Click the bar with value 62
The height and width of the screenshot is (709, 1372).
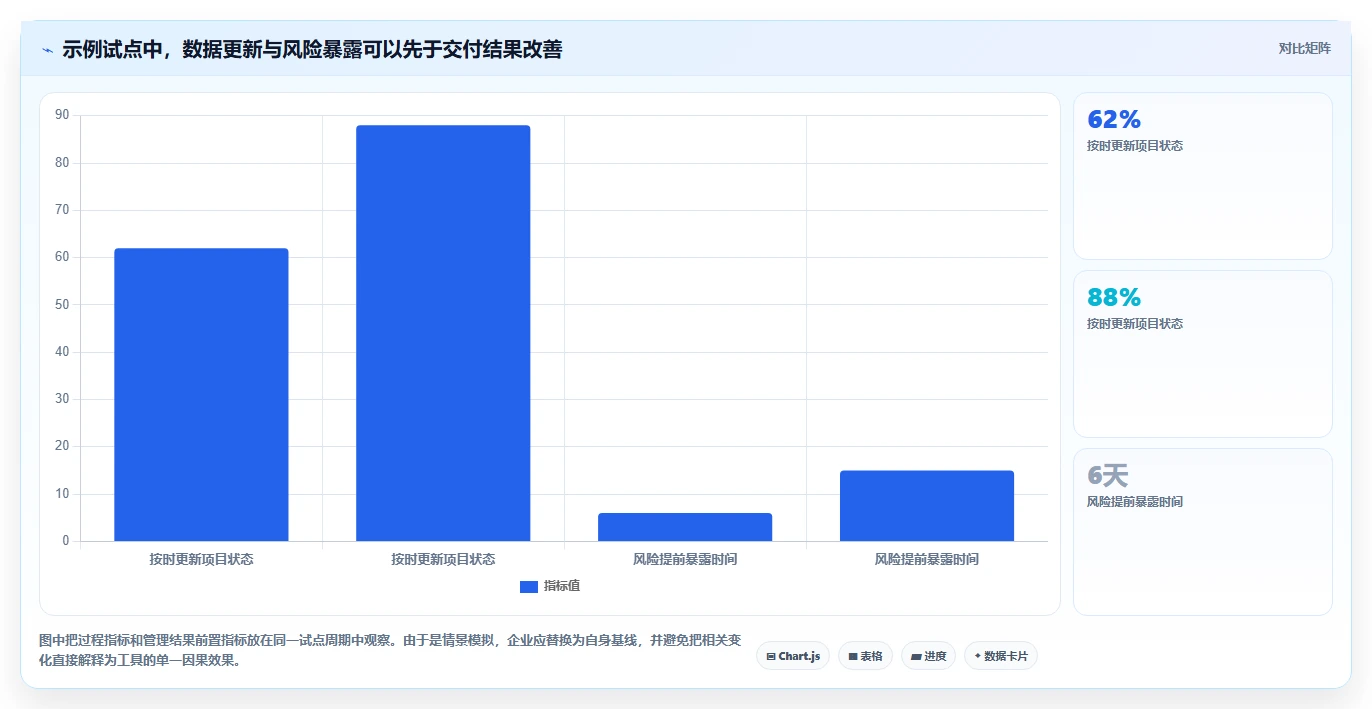(201, 395)
